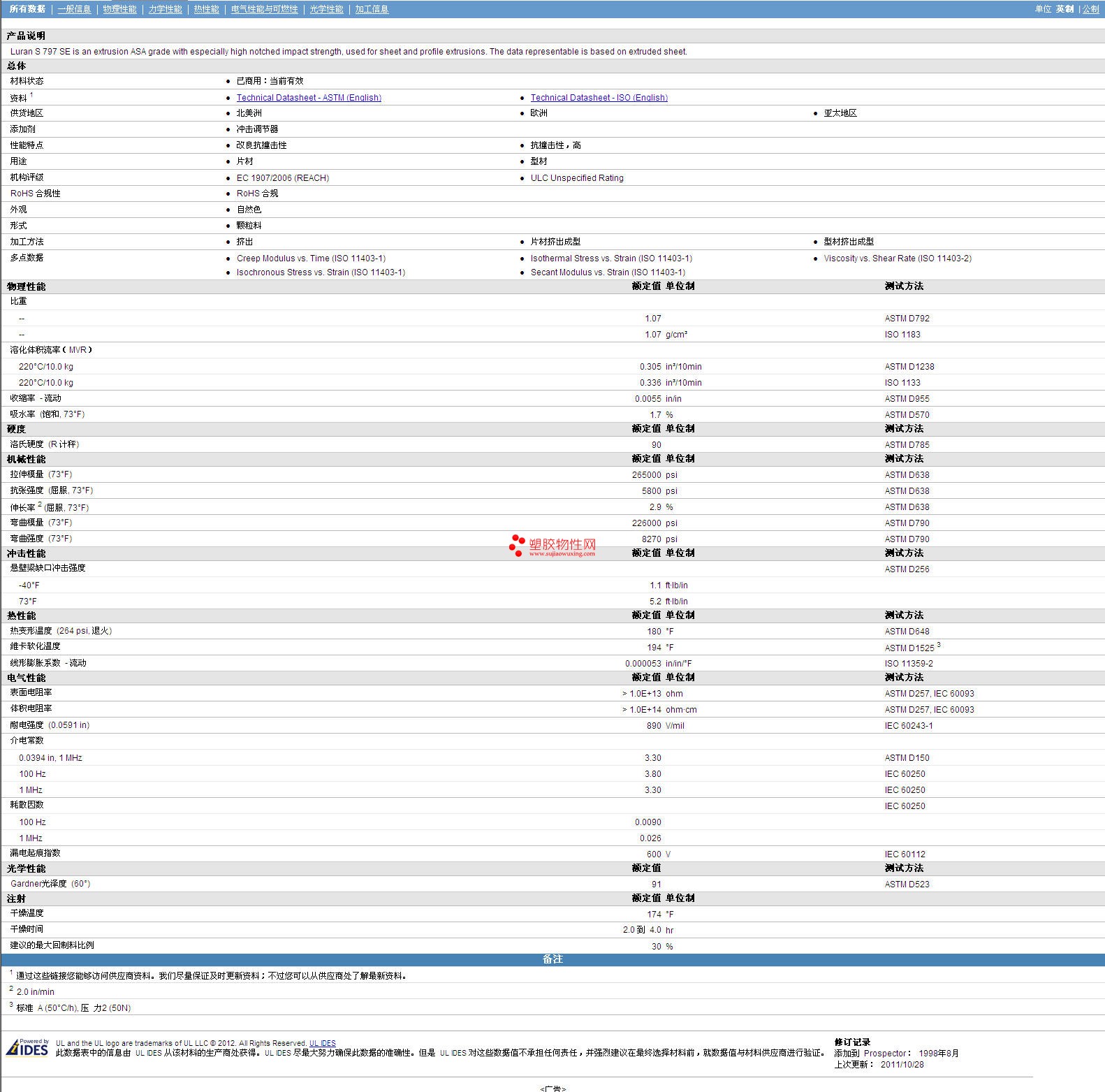Image resolution: width=1105 pixels, height=1092 pixels.
Task: Click the 悬壁梁缺口冲击强度 row label
Action: 47,568
